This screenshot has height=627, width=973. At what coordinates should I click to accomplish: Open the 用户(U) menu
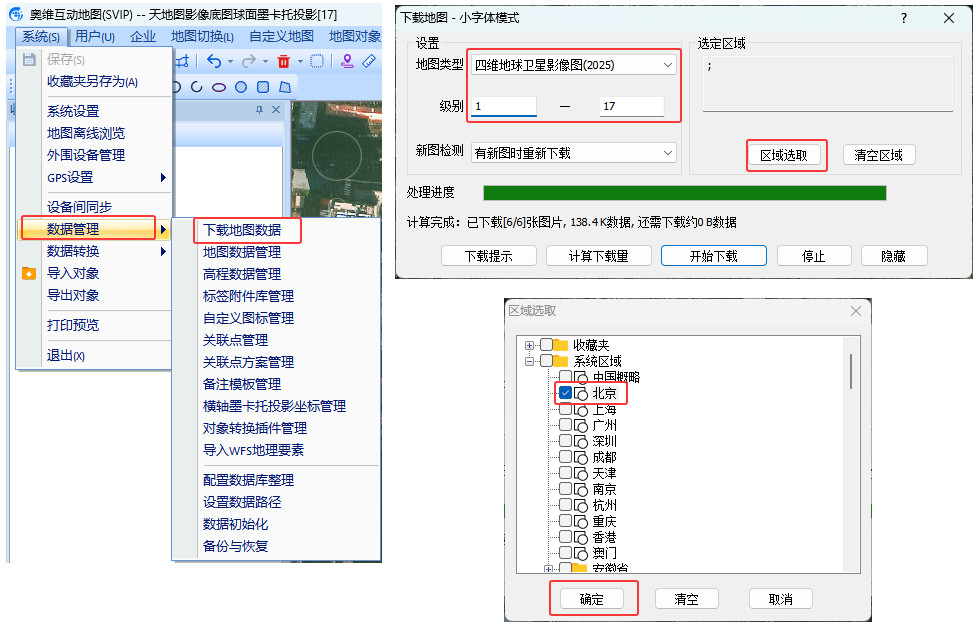pyautogui.click(x=95, y=37)
